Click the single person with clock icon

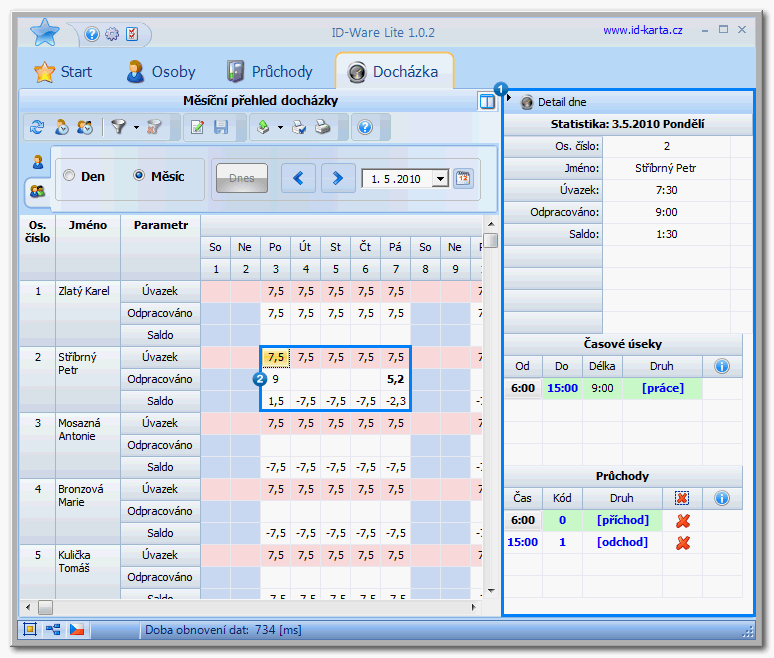click(x=61, y=127)
